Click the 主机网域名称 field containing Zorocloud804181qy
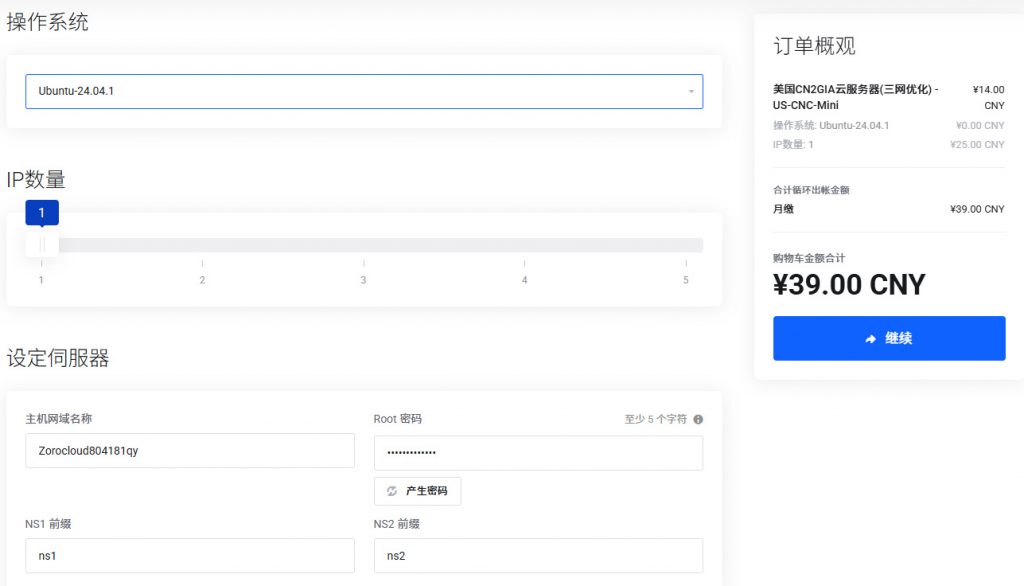 tap(190, 451)
